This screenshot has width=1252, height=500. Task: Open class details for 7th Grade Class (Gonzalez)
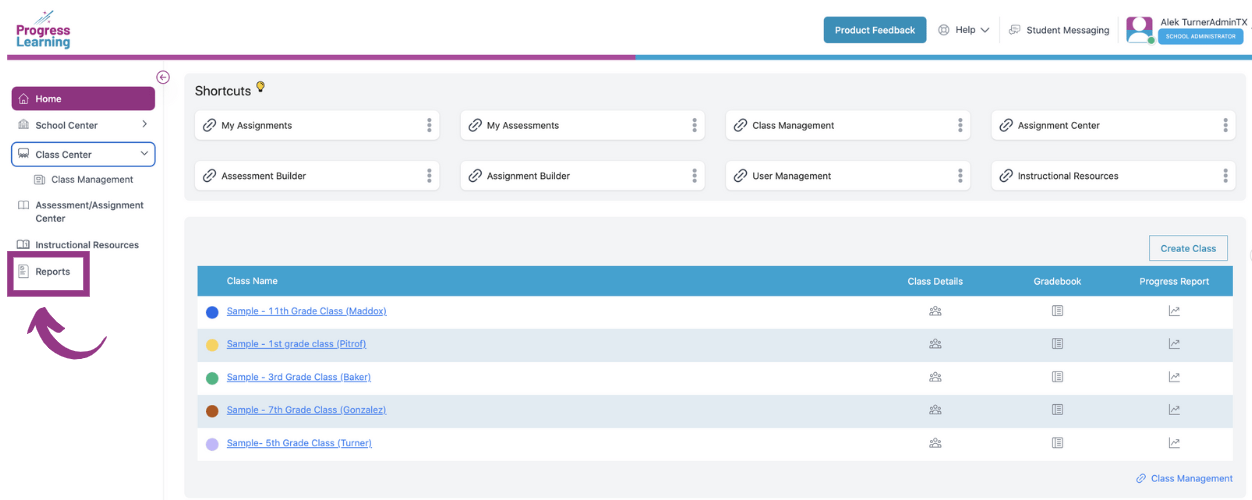coord(935,410)
